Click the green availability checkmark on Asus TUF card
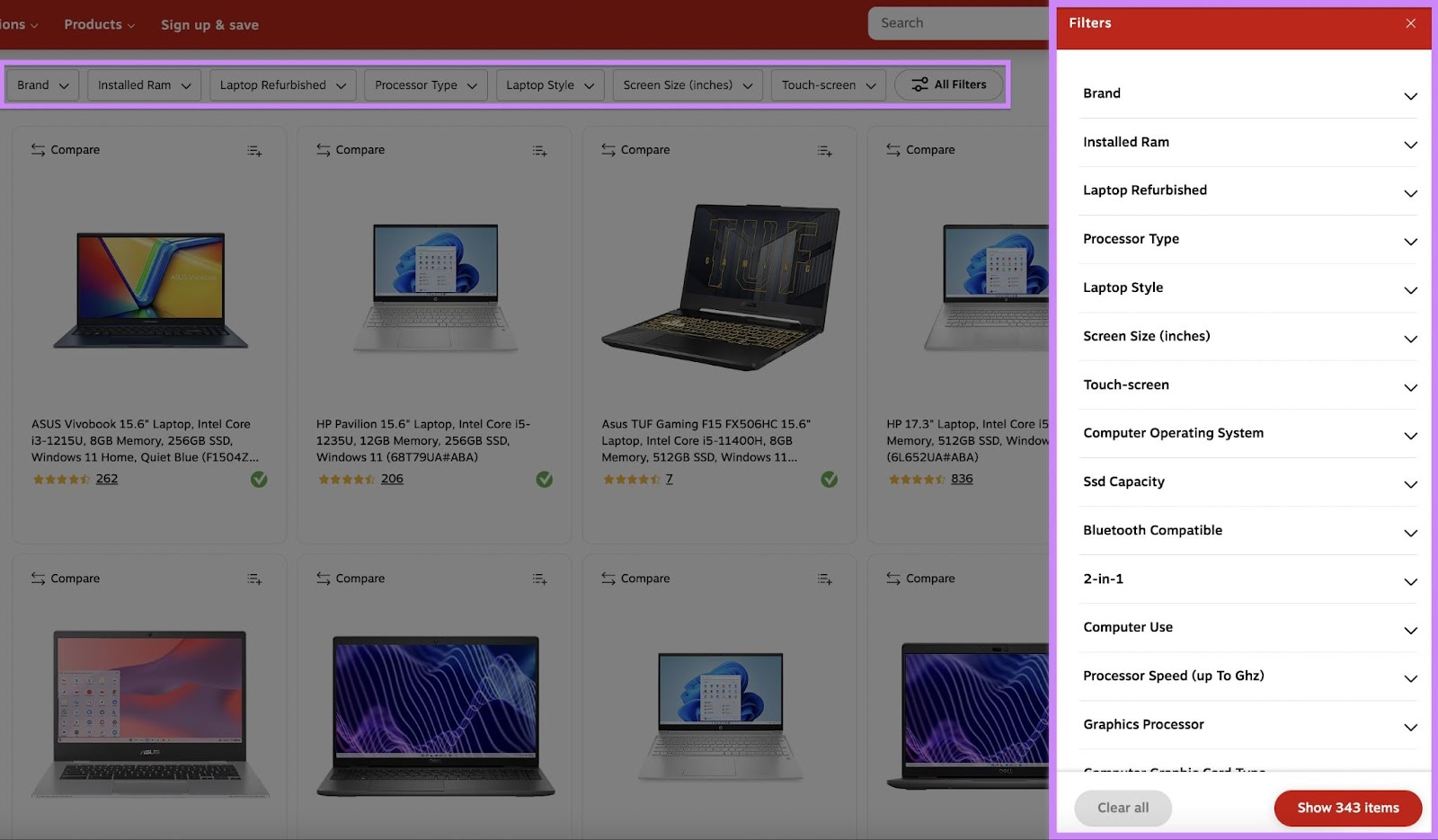This screenshot has width=1438, height=840. [829, 480]
